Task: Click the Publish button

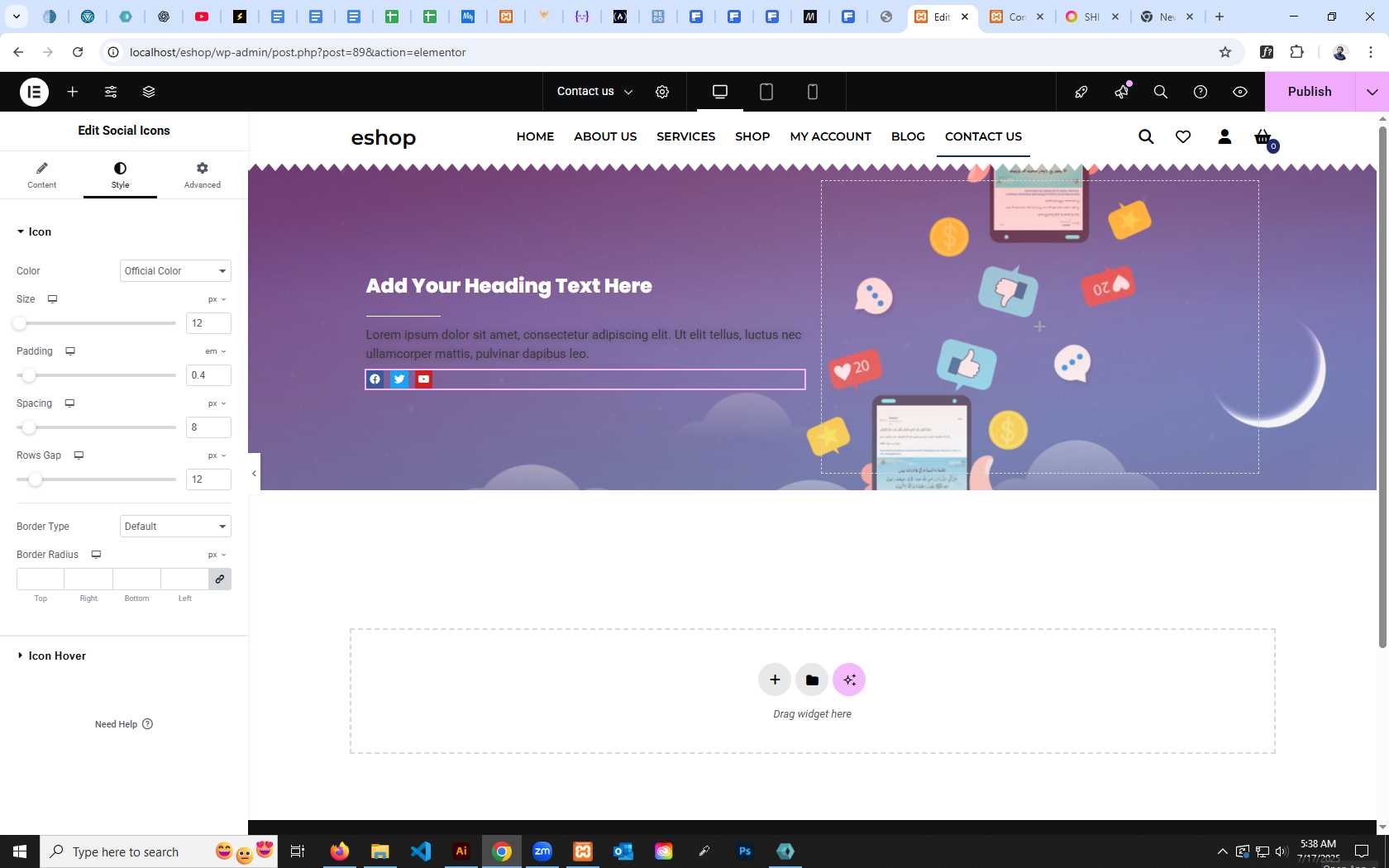Action: [x=1310, y=92]
